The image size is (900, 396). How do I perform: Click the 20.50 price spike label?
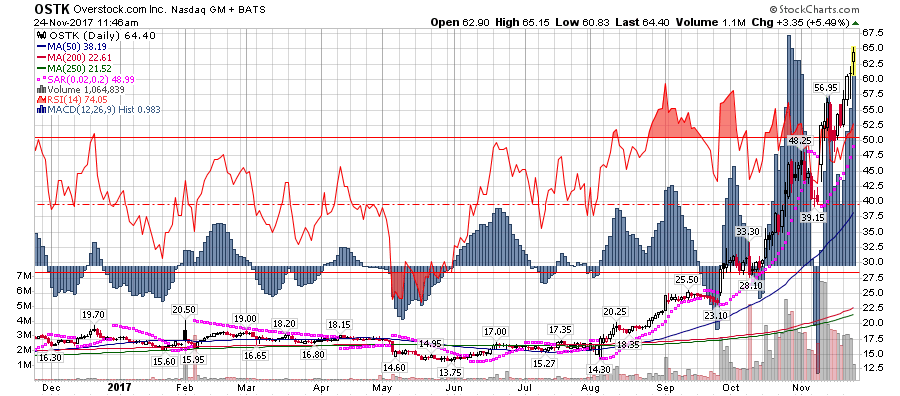pos(184,309)
